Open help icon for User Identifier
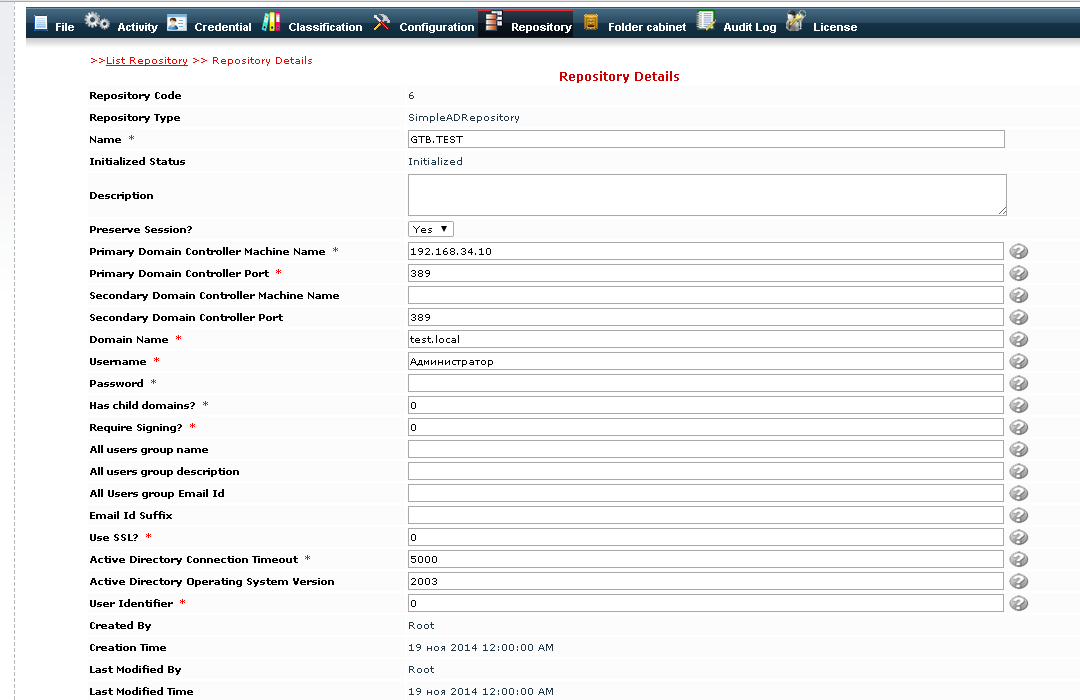 (1019, 604)
